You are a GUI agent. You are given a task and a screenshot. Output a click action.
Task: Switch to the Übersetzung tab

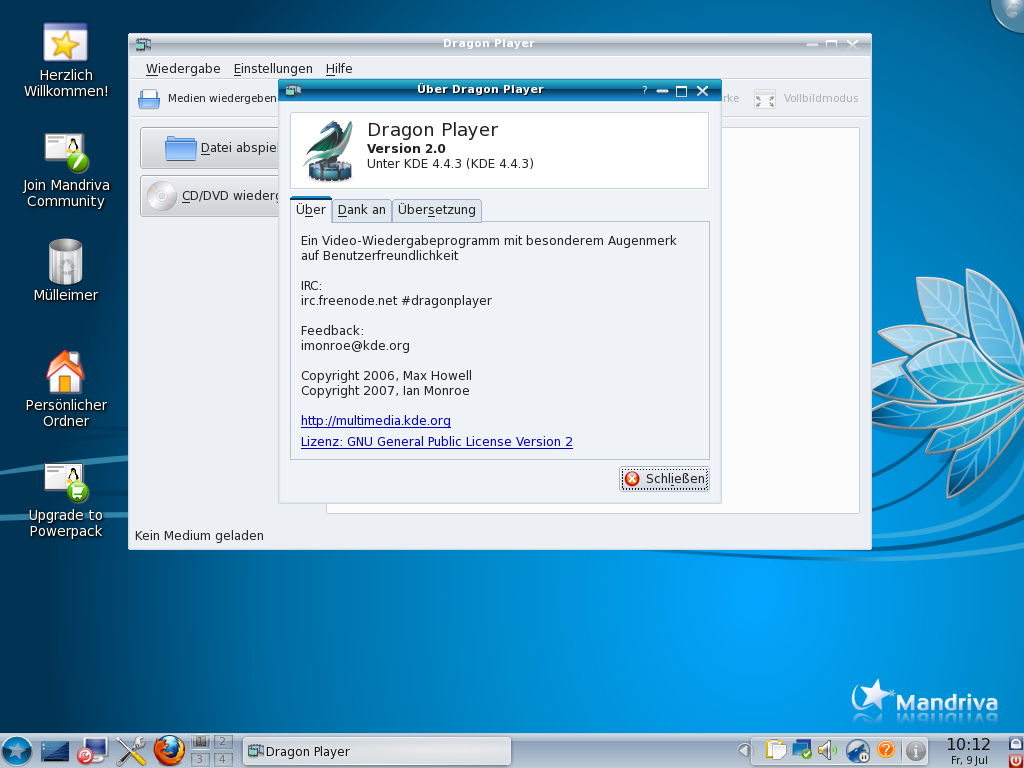click(x=437, y=211)
